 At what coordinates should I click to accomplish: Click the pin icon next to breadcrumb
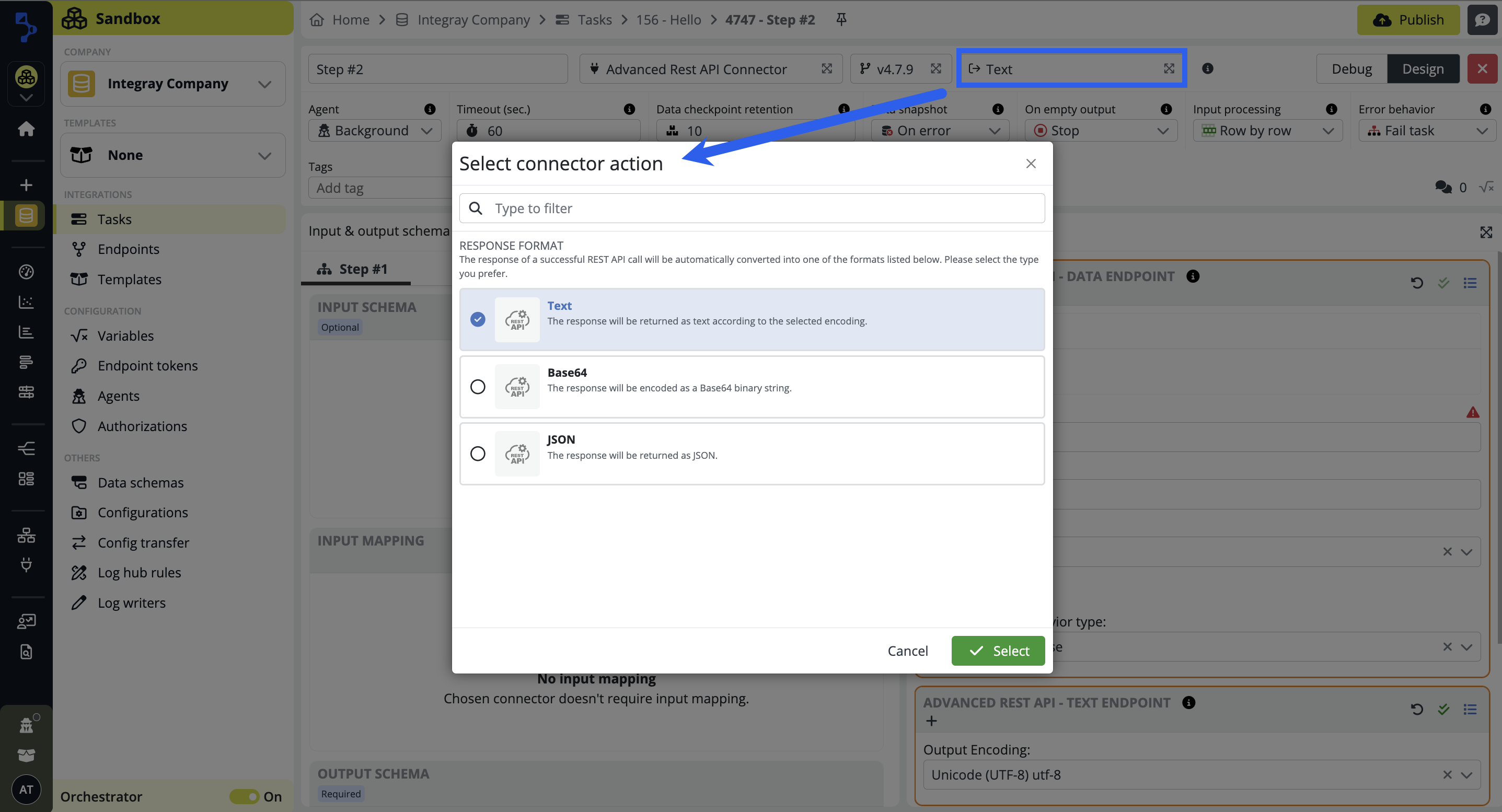tap(841, 20)
